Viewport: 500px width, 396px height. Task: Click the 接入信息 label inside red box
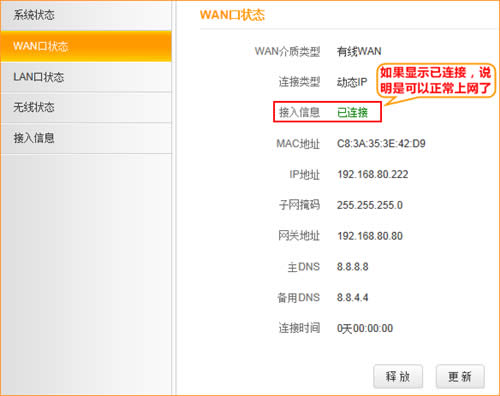[299, 112]
